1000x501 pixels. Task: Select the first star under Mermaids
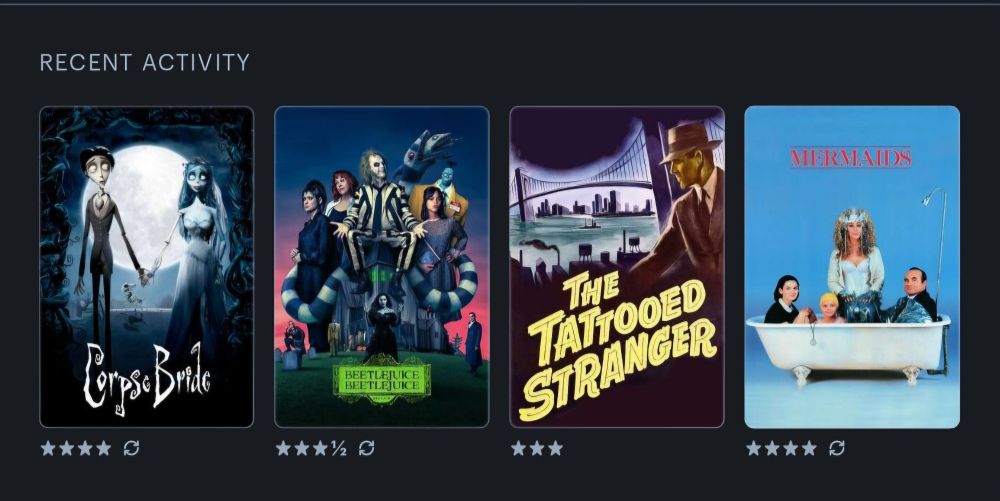click(x=754, y=448)
